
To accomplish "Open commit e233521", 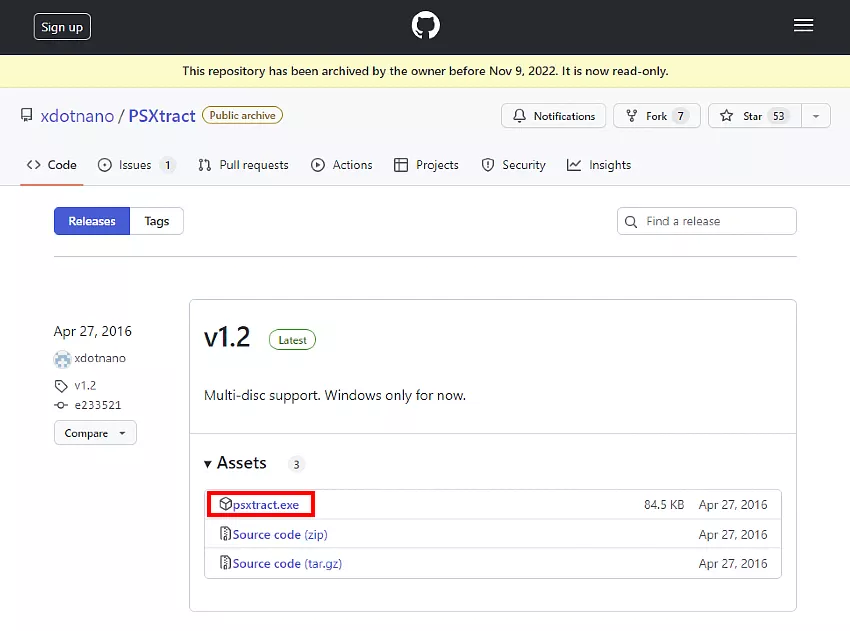I will tap(96, 405).
